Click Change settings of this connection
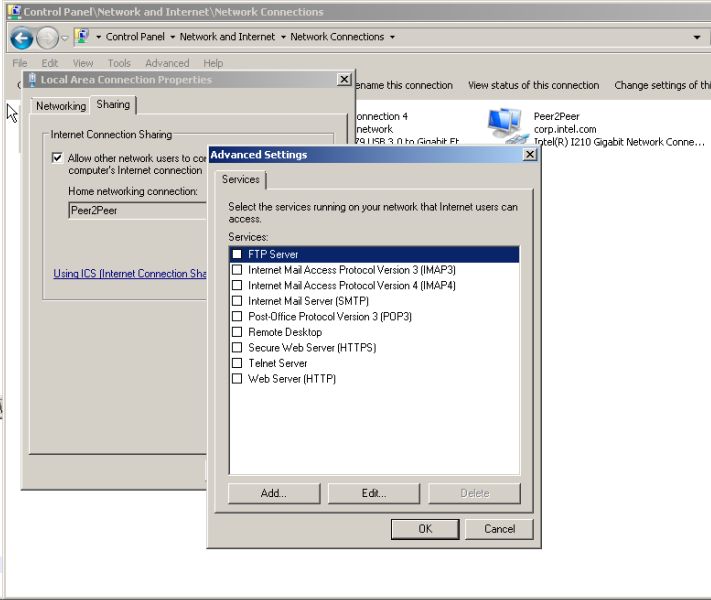The image size is (711, 600). 662,85
